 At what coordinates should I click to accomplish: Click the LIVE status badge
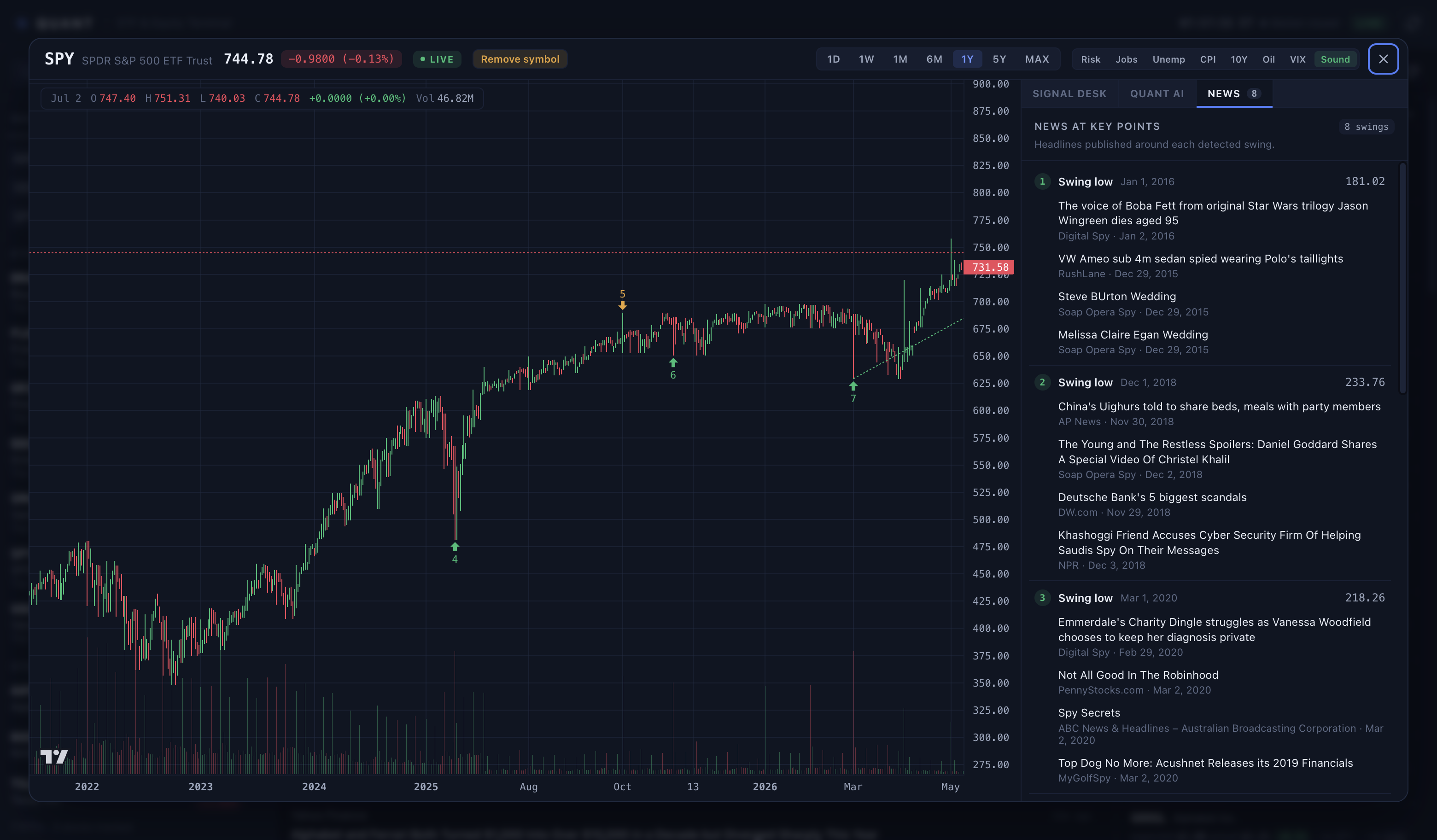click(437, 59)
